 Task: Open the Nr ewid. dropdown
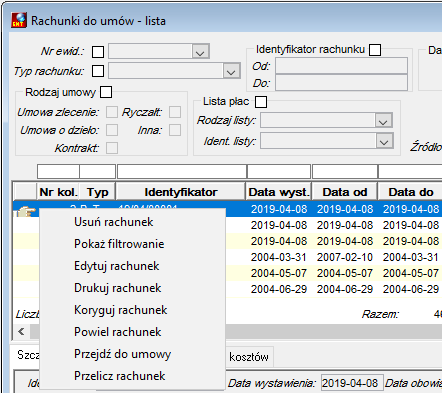[200, 52]
